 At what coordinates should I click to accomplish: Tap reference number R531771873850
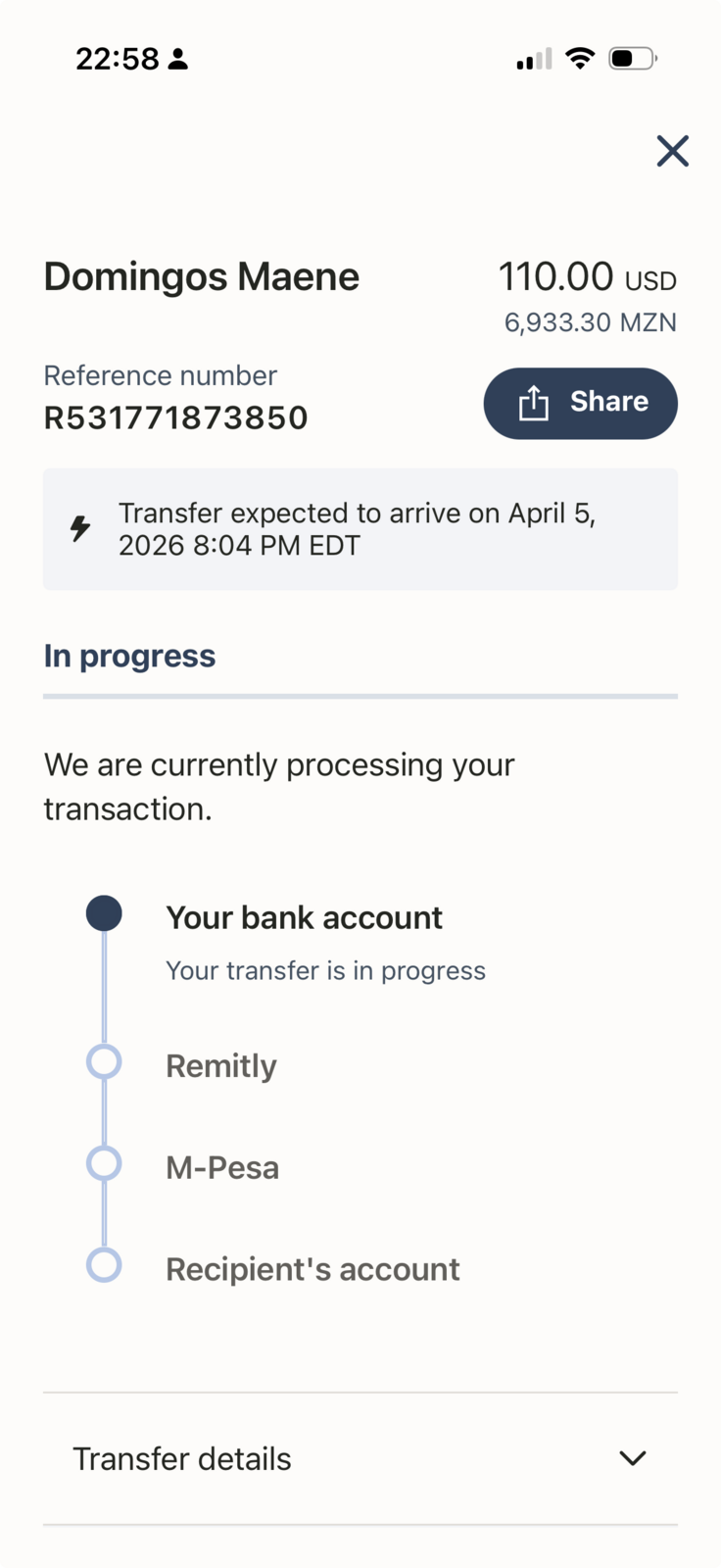[176, 418]
